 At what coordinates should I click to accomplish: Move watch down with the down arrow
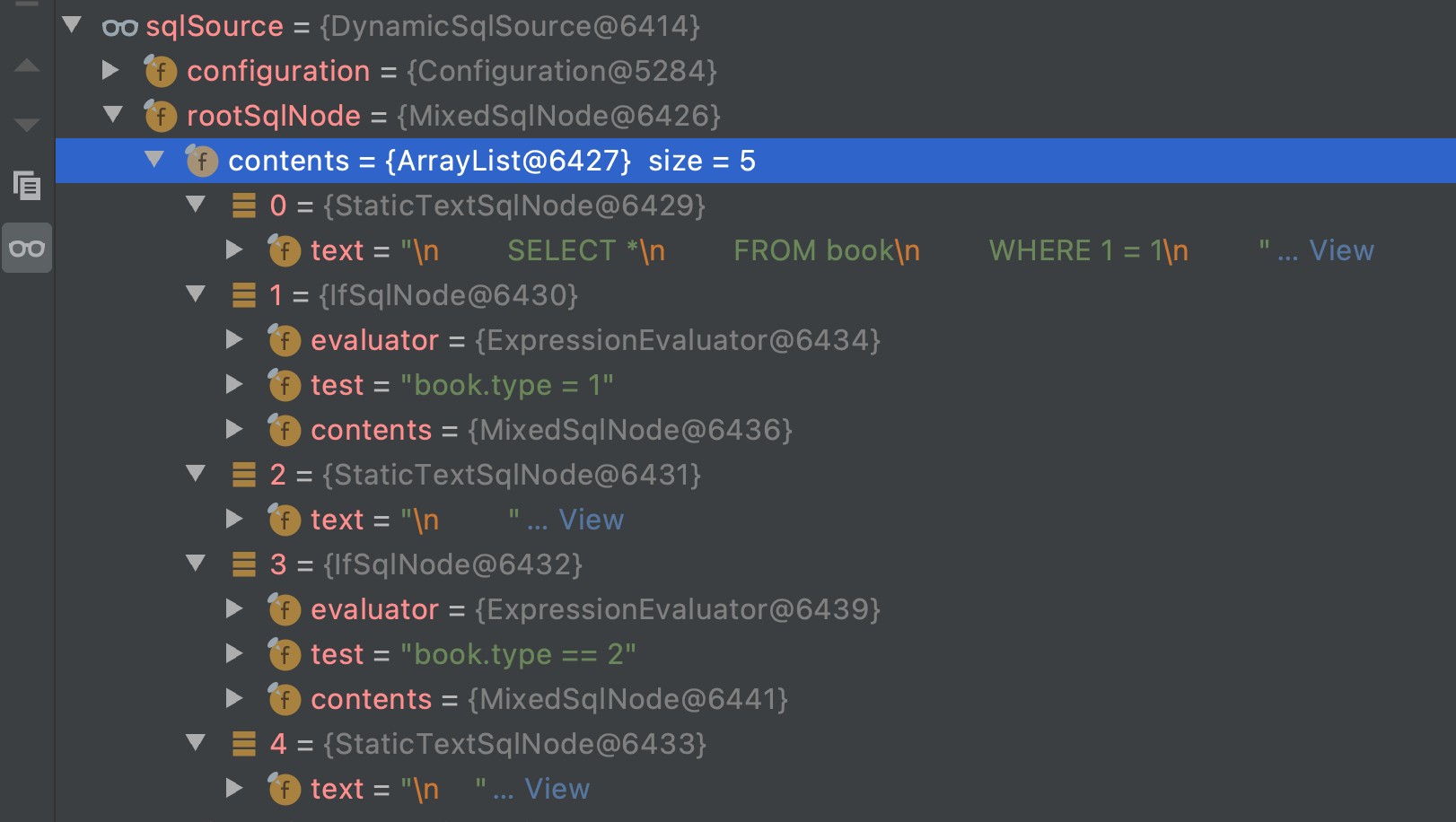click(27, 125)
